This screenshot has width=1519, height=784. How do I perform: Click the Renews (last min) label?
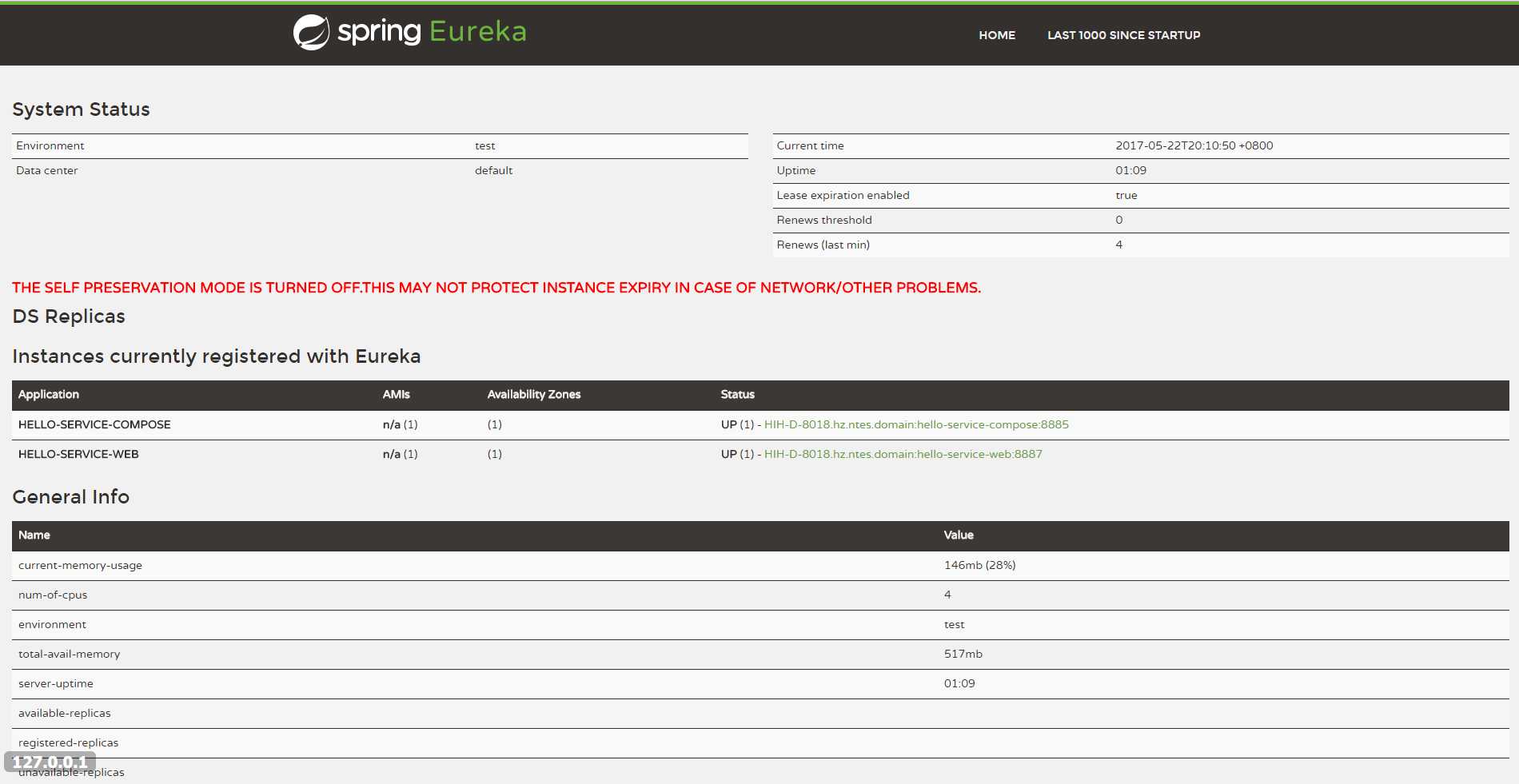click(x=823, y=245)
